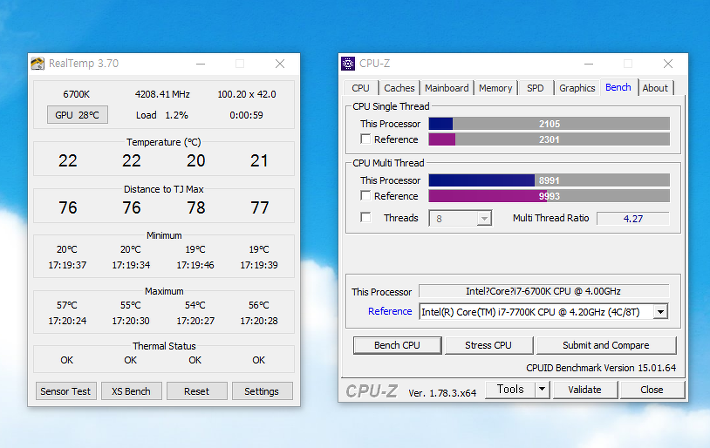Viewport: 710px width, 448px height.
Task: Click the Single Thread This Processor bar 2105
Action: [x=549, y=124]
